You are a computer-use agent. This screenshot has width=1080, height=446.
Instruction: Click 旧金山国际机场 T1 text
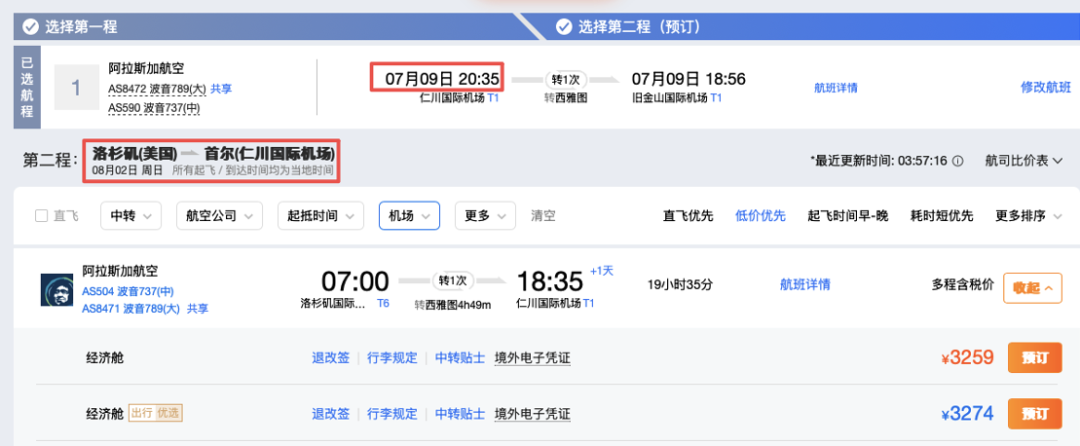tap(677, 98)
